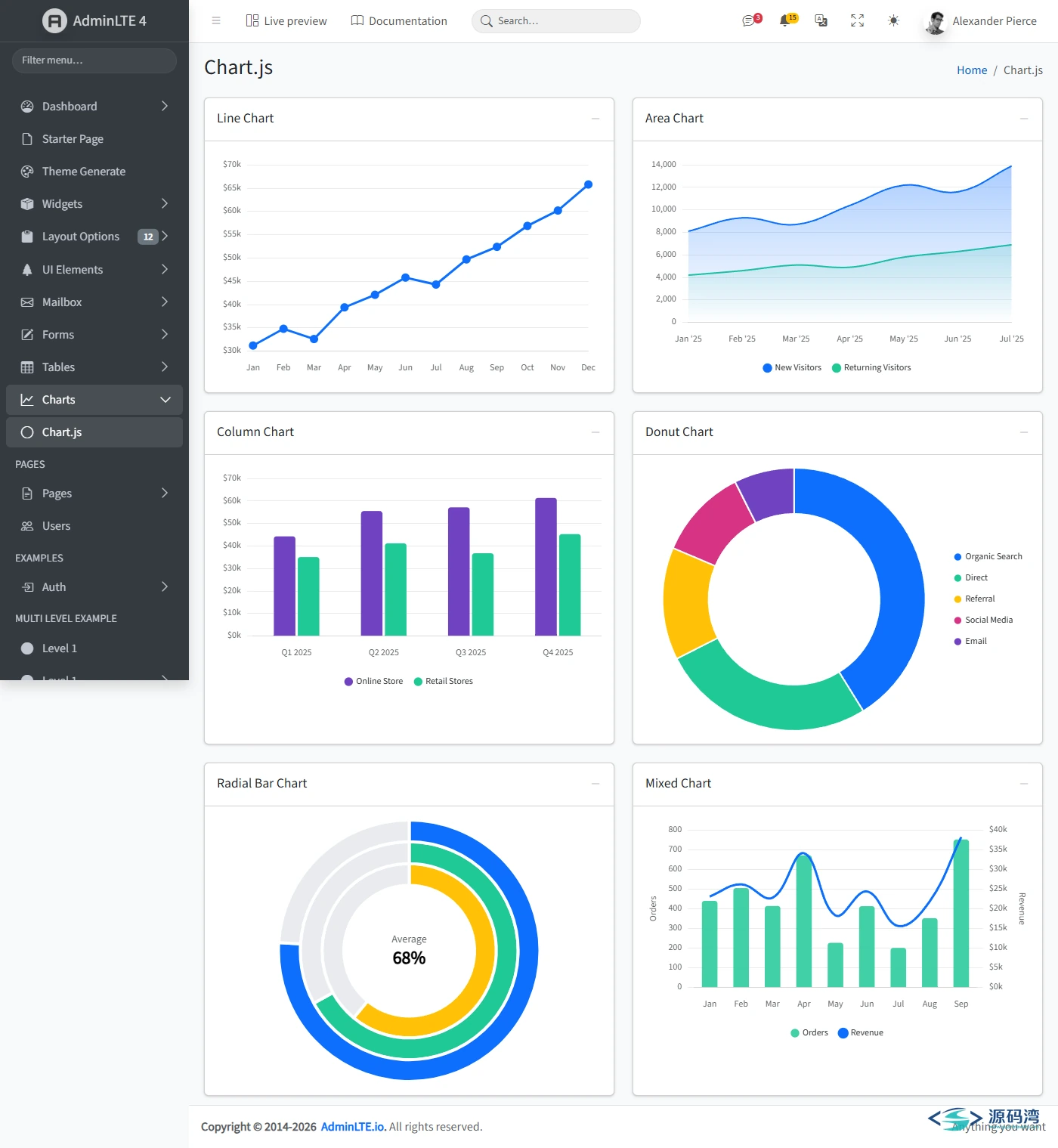
Task: Expand the Auth submenu chevron
Action: (165, 587)
